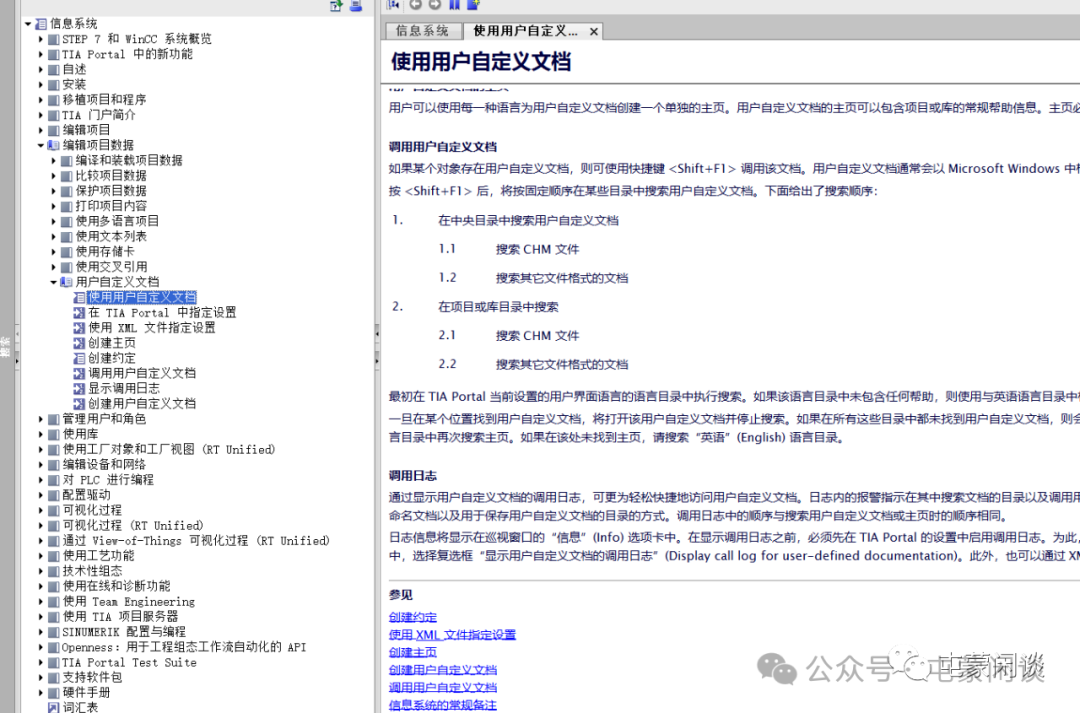Open the 创建约定 link under 参见
The height and width of the screenshot is (713, 1080).
click(413, 617)
